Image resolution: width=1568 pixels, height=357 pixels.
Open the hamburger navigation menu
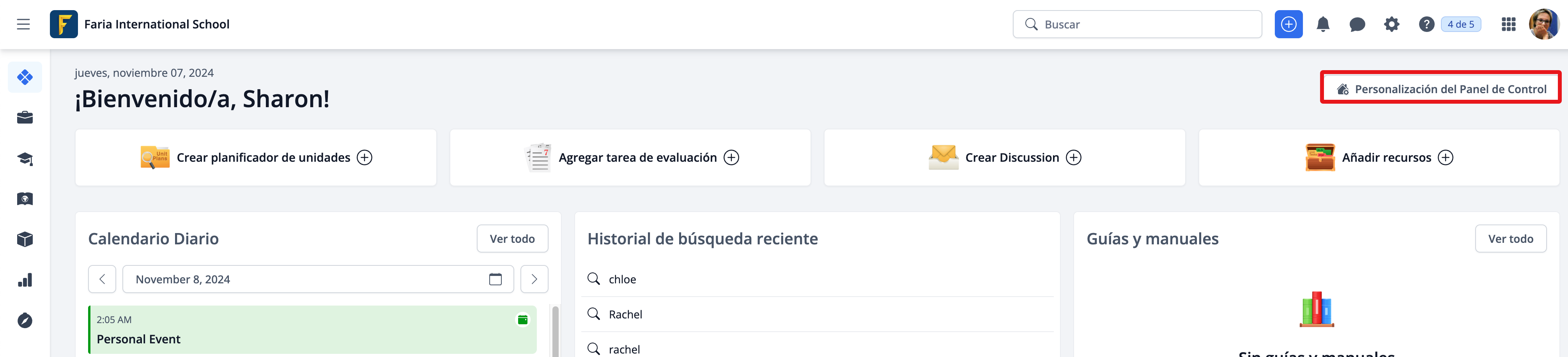click(x=23, y=24)
